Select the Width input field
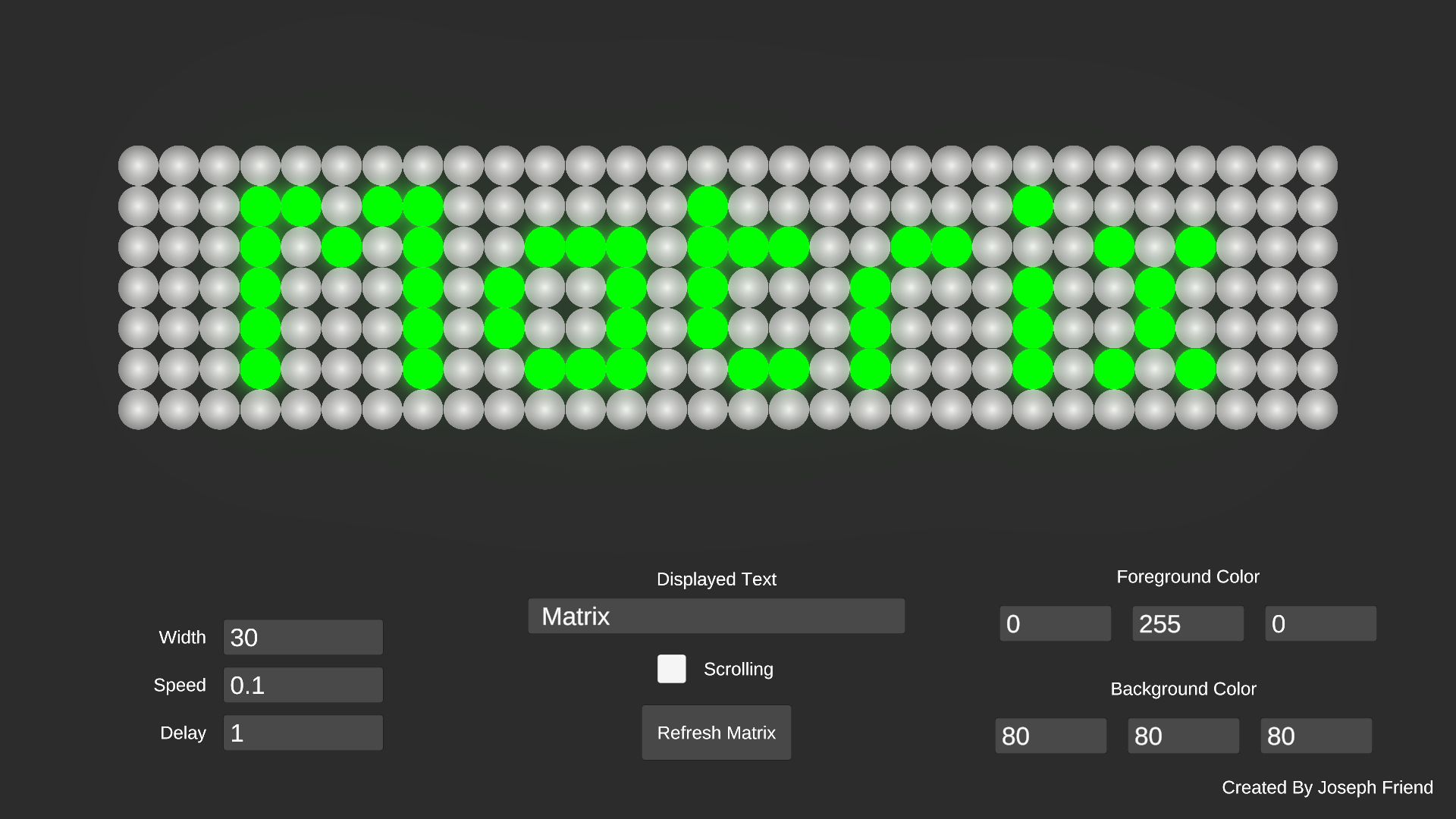This screenshot has height=819, width=1456. (303, 637)
